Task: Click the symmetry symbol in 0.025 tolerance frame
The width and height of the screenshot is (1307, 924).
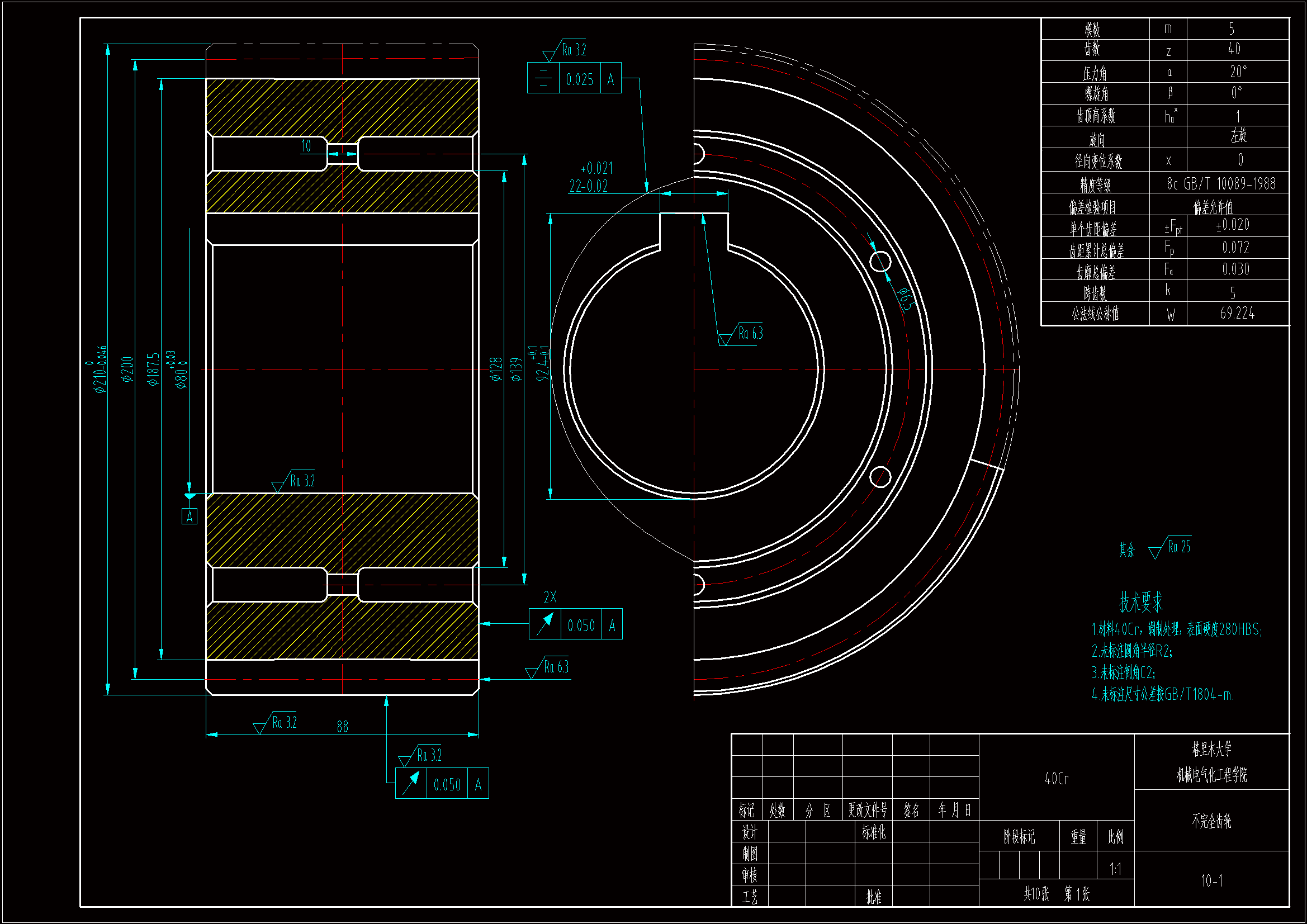Action: coord(543,79)
